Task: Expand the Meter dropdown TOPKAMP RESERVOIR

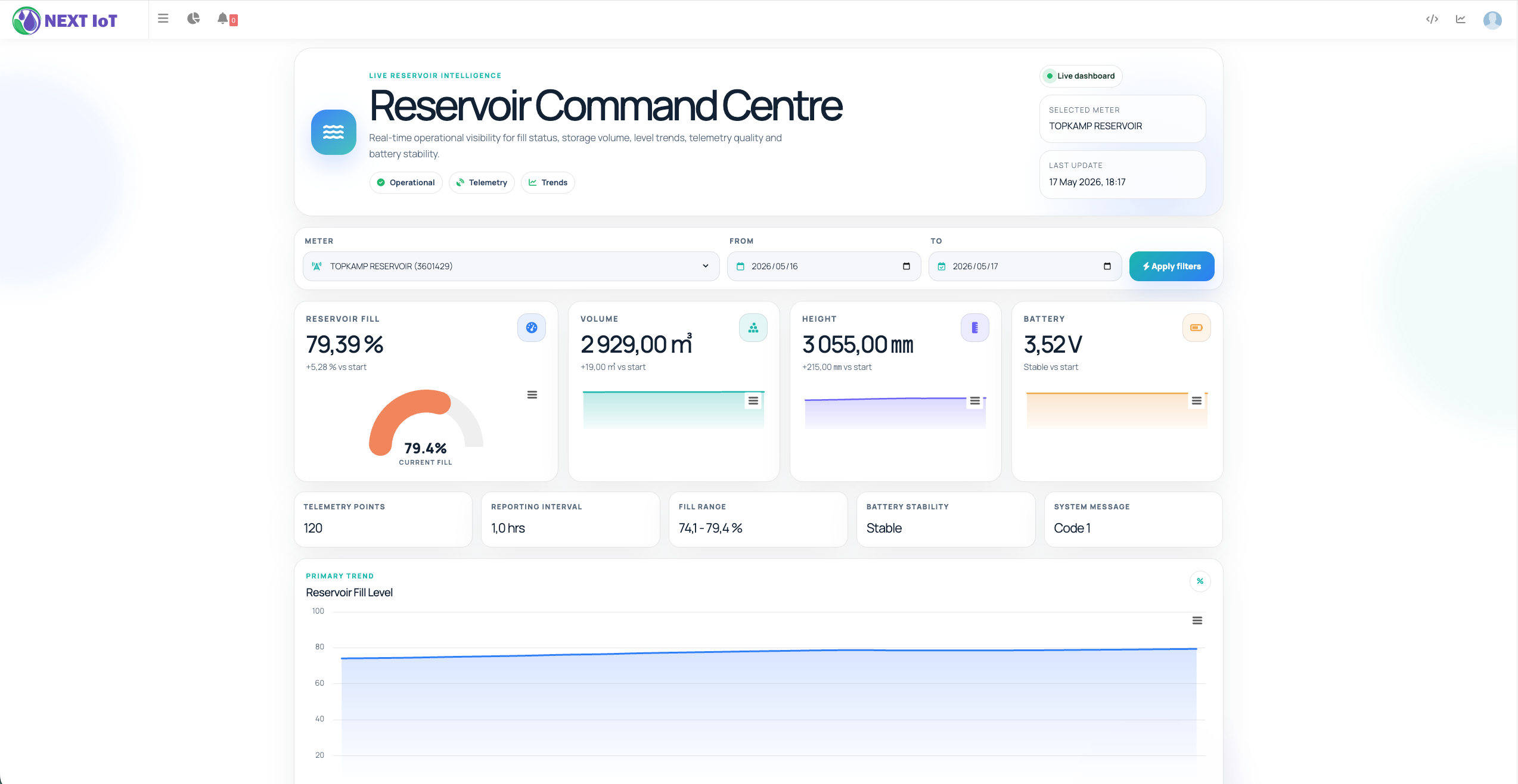Action: click(x=511, y=266)
